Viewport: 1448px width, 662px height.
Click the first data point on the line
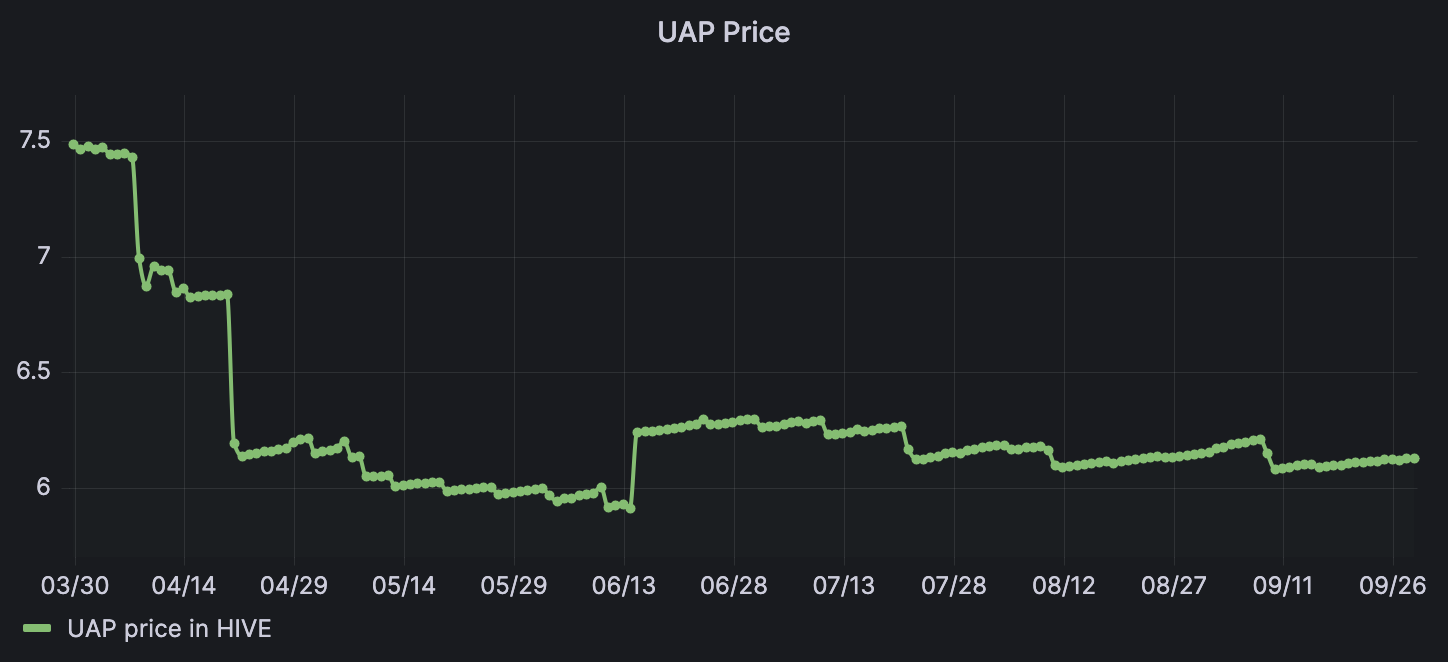(x=73, y=144)
